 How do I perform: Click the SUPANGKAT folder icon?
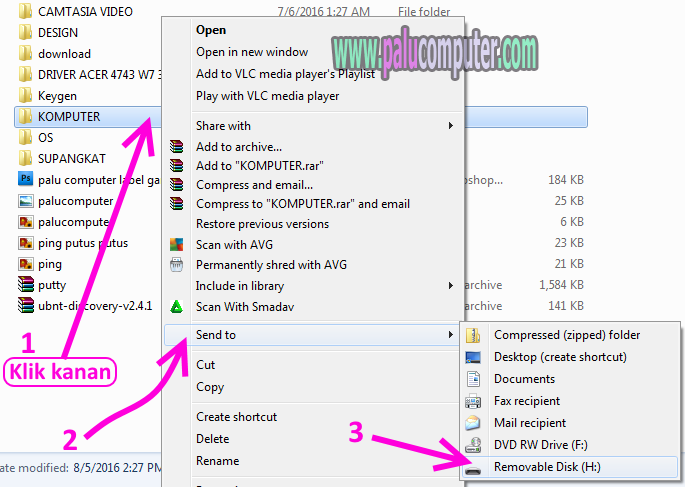pos(25,158)
